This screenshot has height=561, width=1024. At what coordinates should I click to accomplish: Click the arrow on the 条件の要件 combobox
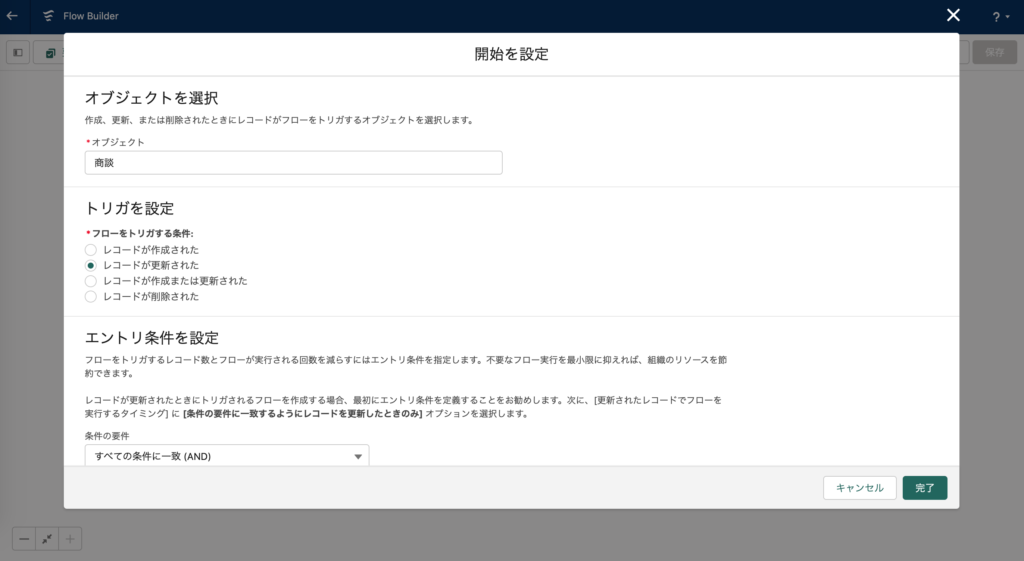tap(358, 457)
